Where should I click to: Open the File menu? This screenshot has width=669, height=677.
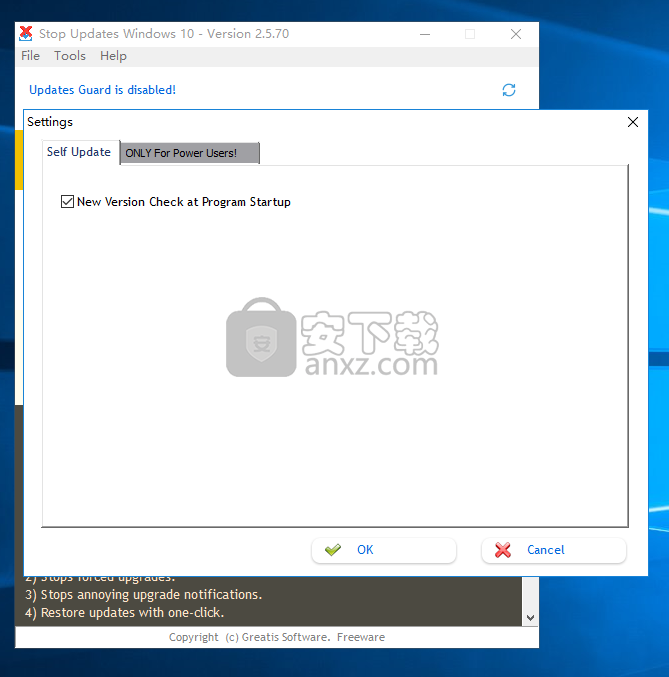[30, 56]
